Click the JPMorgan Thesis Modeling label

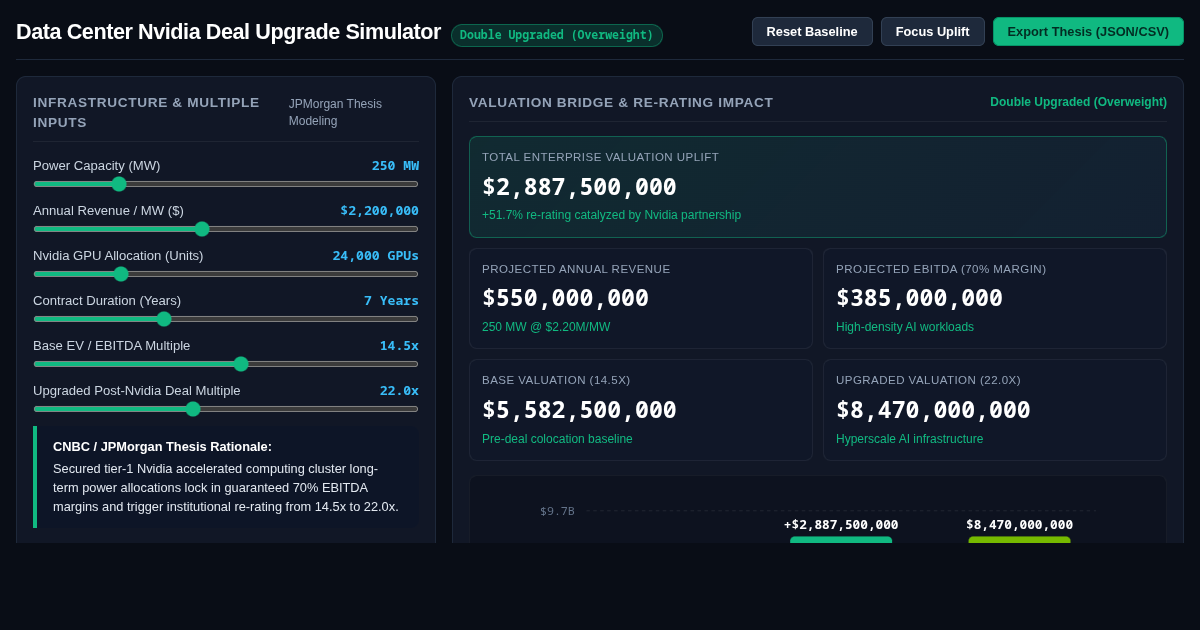pyautogui.click(x=335, y=112)
